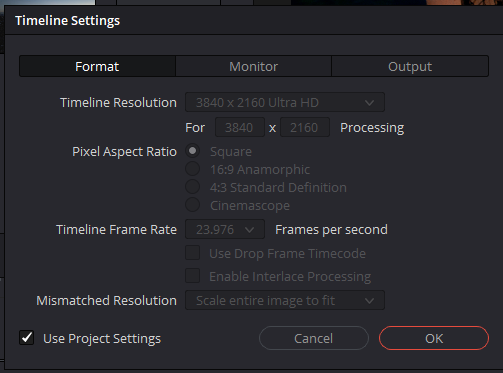This screenshot has height=373, width=503.
Task: Expand the Mismatched Resolution dropdown
Action: [285, 300]
